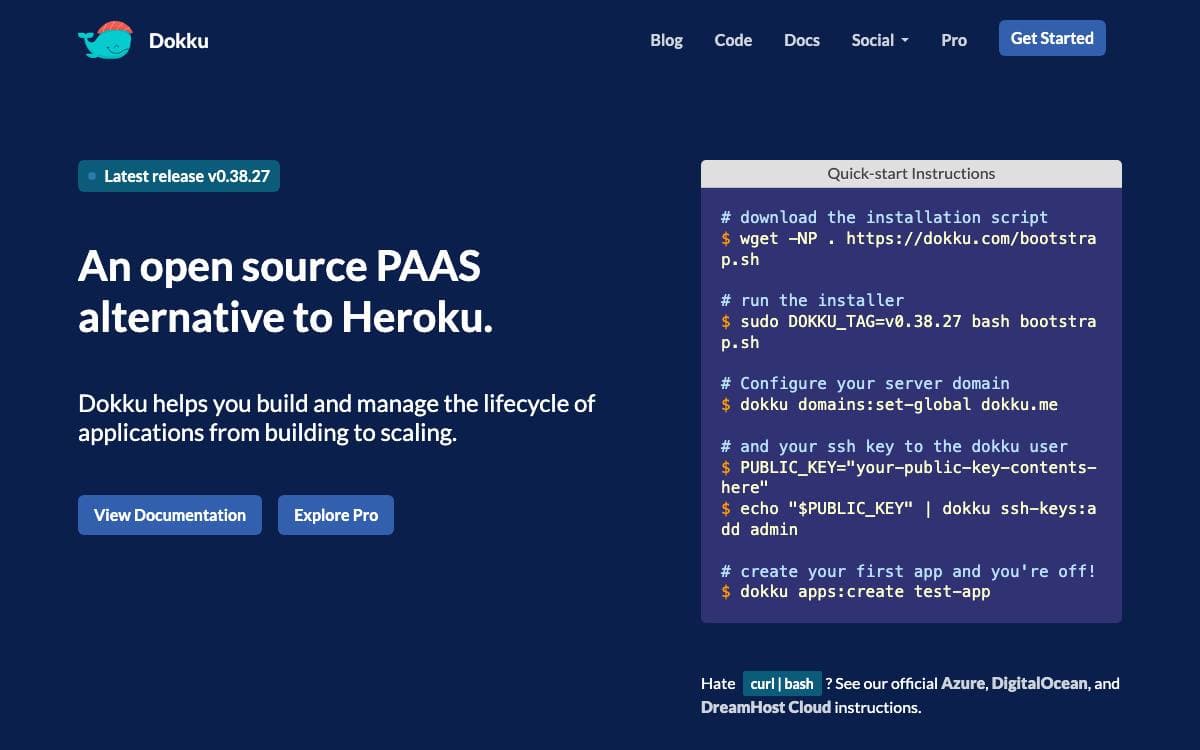
Task: Click the '# run the installer' comment
Action: [x=812, y=300]
